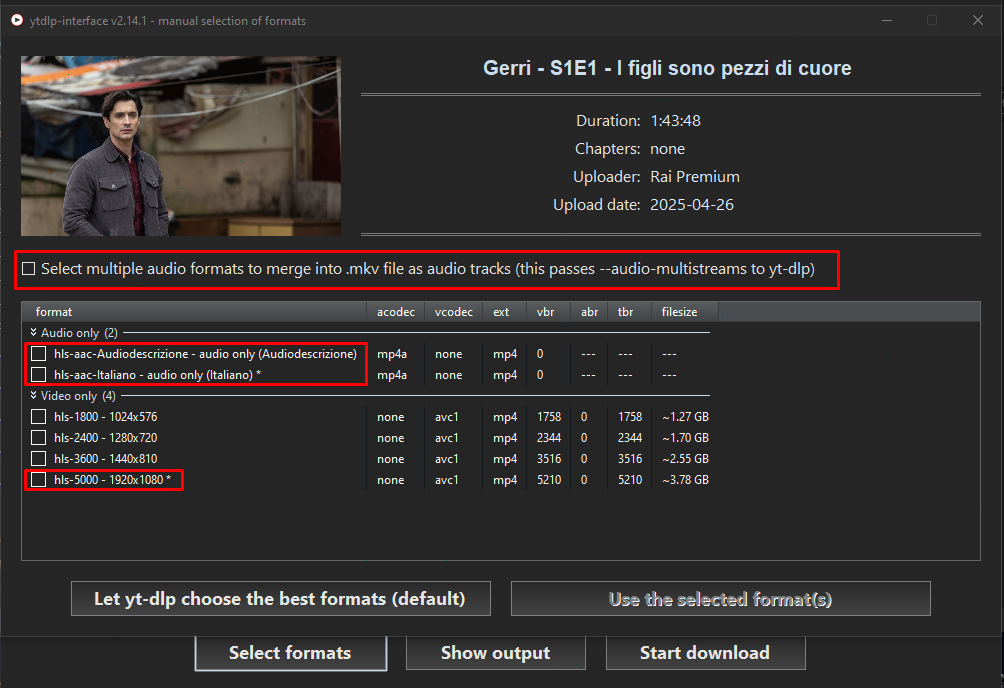
Task: Click avc1 vcodec of the hls-1800 row
Action: 447,417
